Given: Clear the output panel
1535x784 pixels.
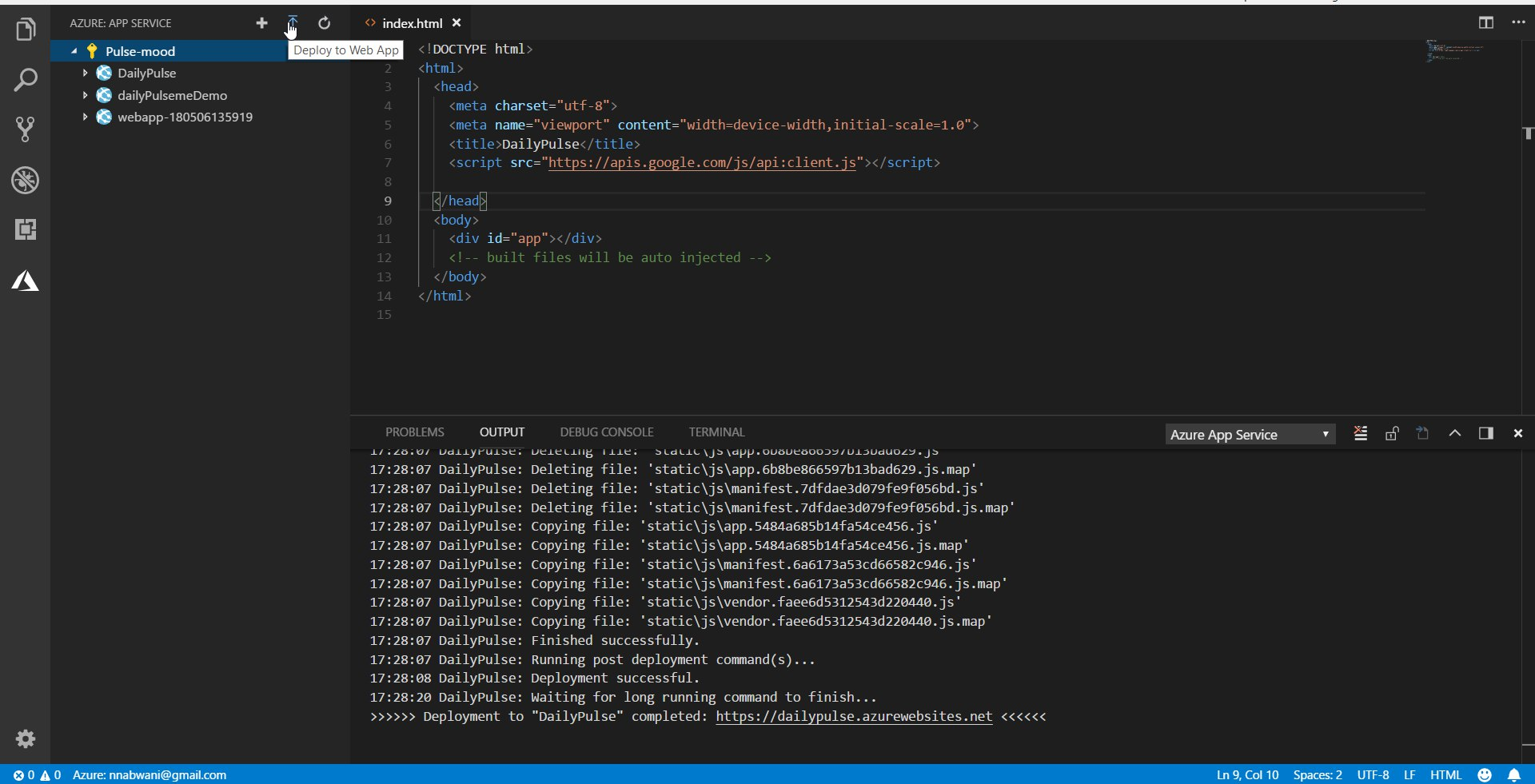Looking at the screenshot, I should click(1361, 433).
